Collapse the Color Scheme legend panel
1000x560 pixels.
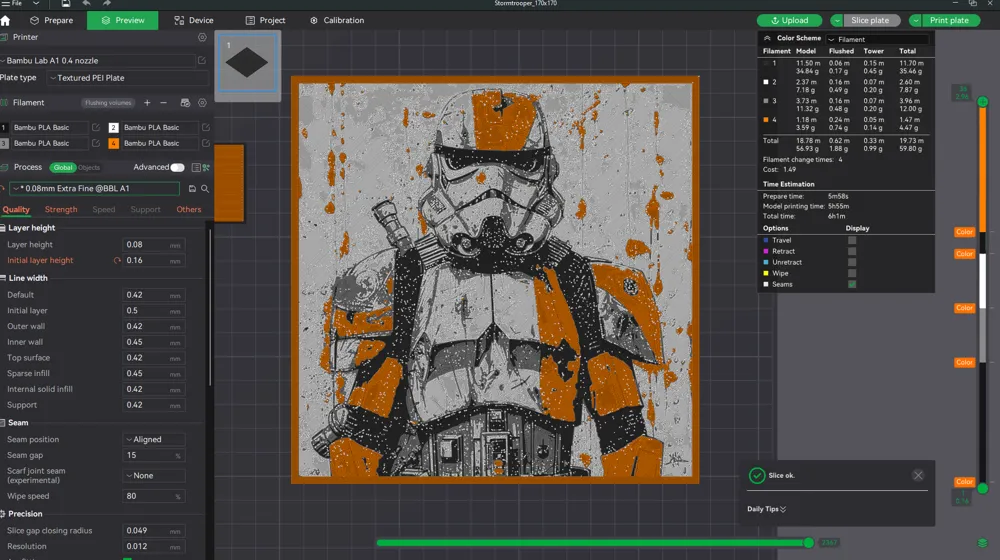pos(767,38)
